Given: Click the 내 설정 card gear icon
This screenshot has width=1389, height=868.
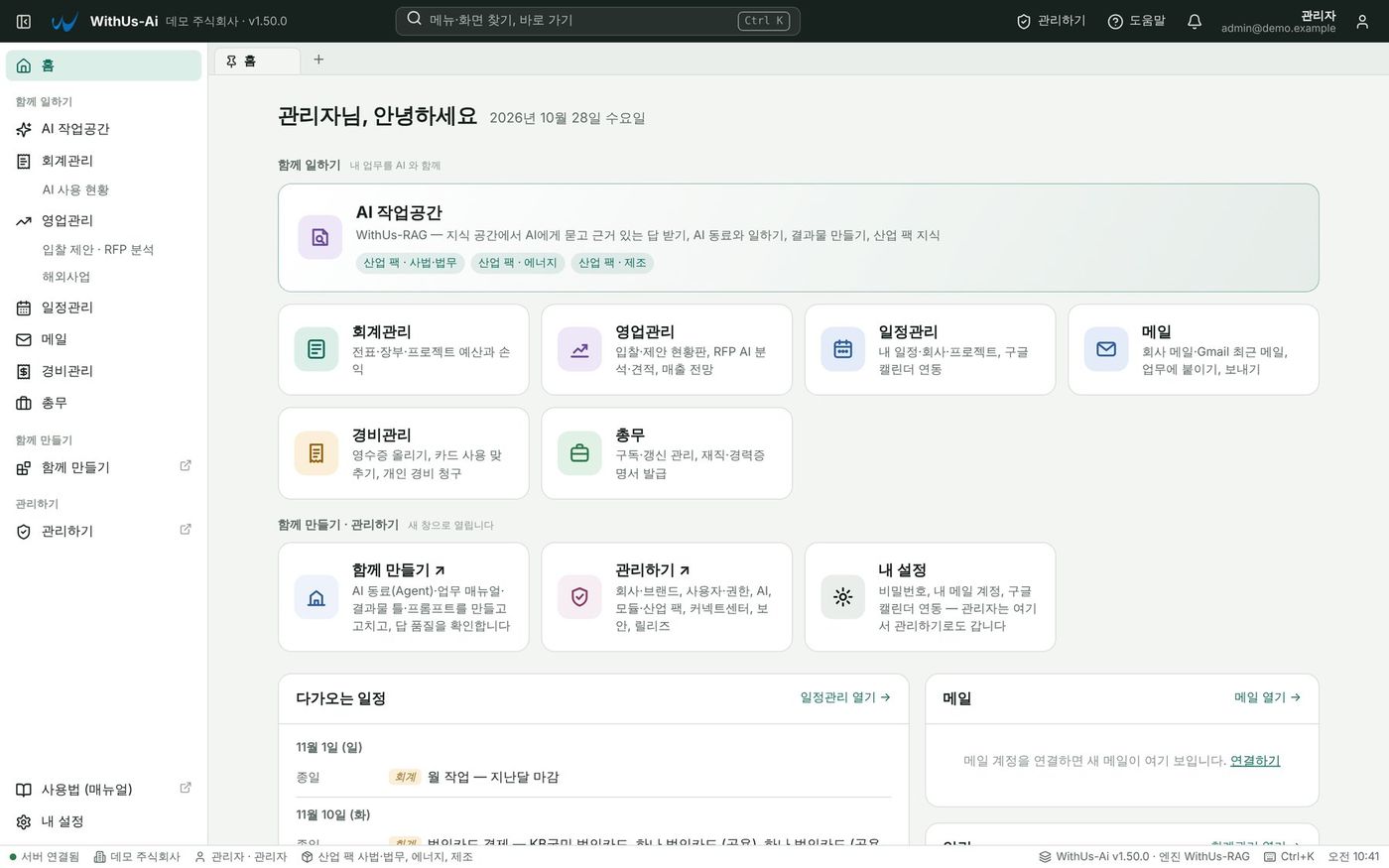Looking at the screenshot, I should [x=842, y=597].
